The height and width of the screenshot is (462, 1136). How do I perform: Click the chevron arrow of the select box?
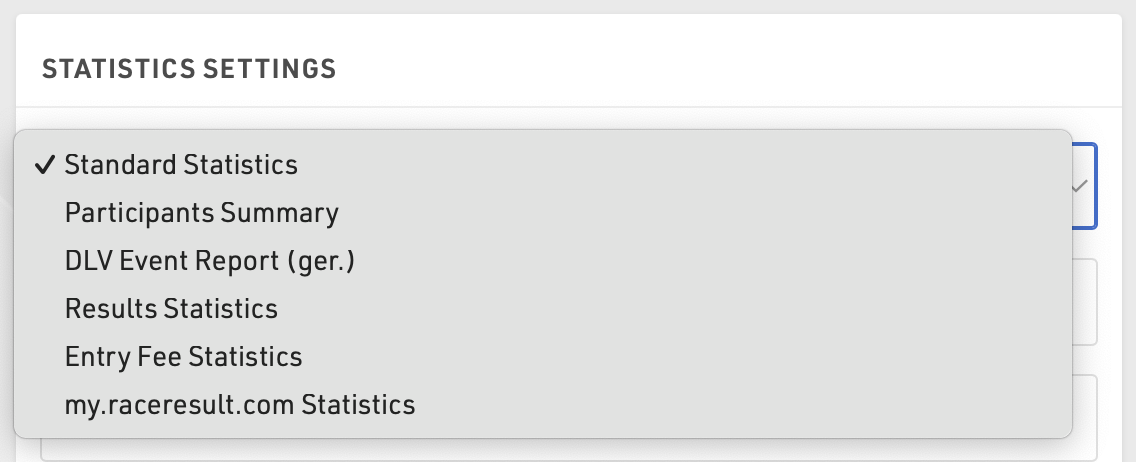tap(1079, 187)
